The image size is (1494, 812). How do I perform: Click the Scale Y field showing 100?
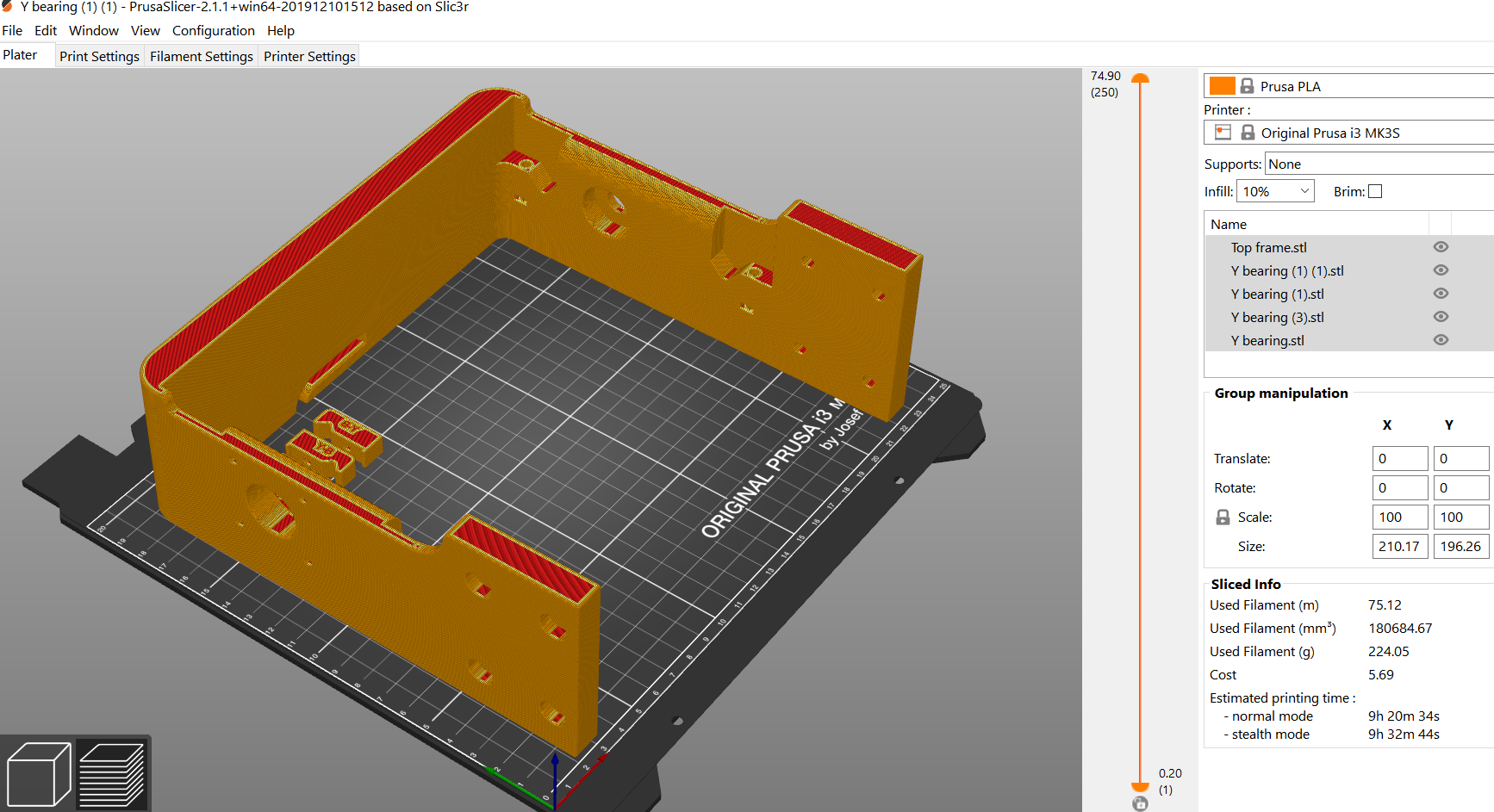pyautogui.click(x=1461, y=518)
